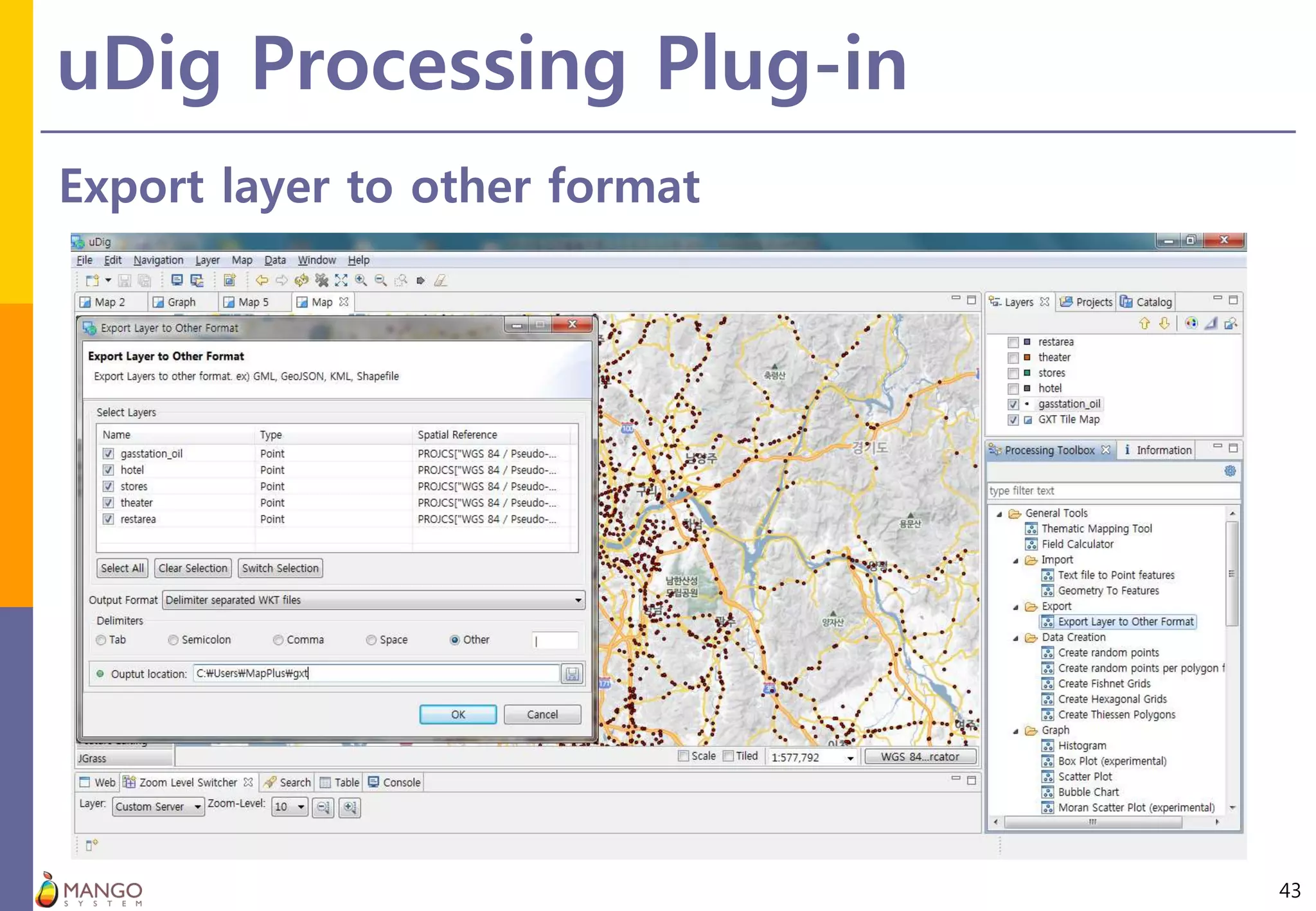Collapse the Import folder node
Image resolution: width=1316 pixels, height=911 pixels.
pos(1016,560)
